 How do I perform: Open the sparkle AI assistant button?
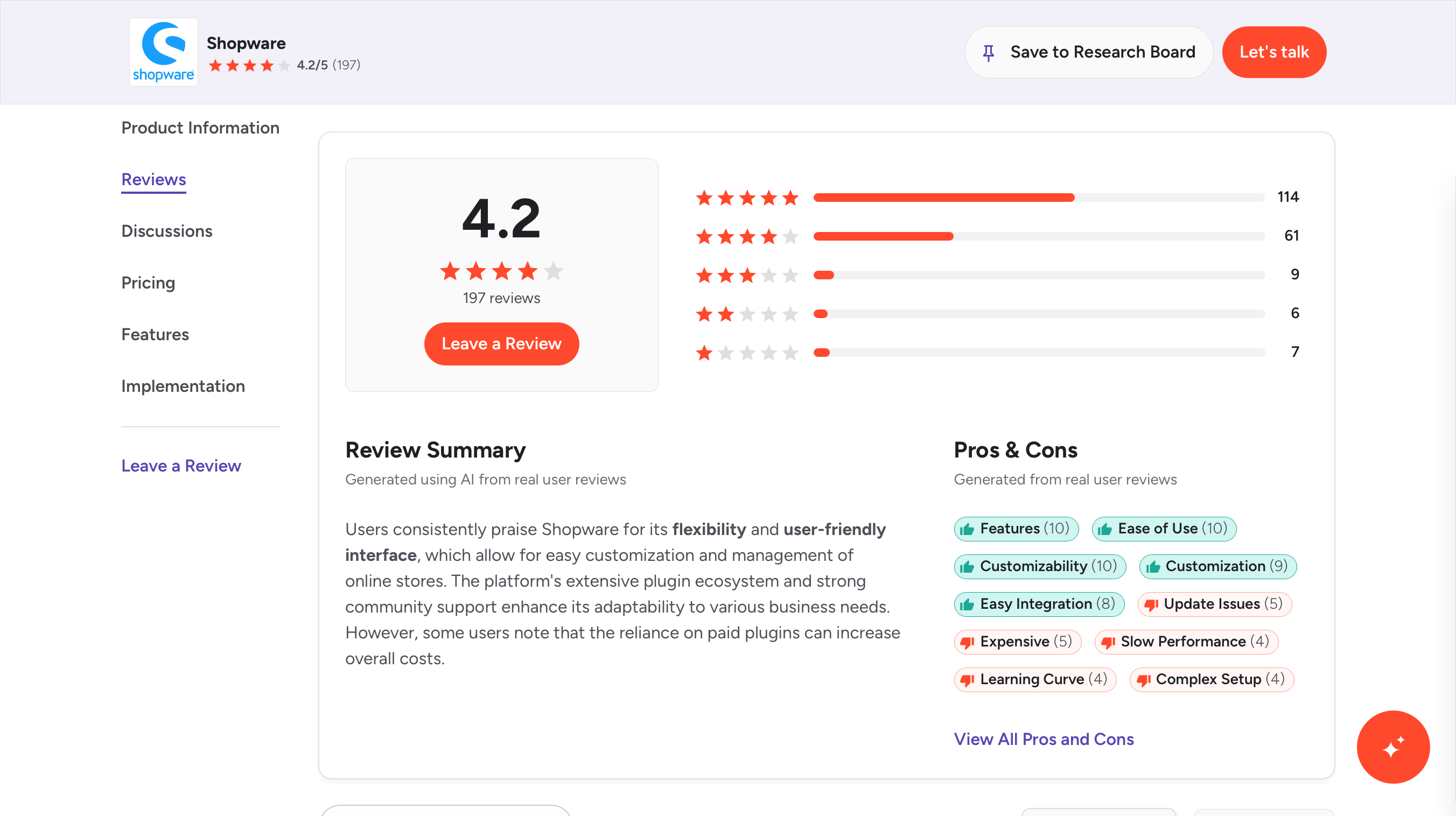[x=1392, y=747]
